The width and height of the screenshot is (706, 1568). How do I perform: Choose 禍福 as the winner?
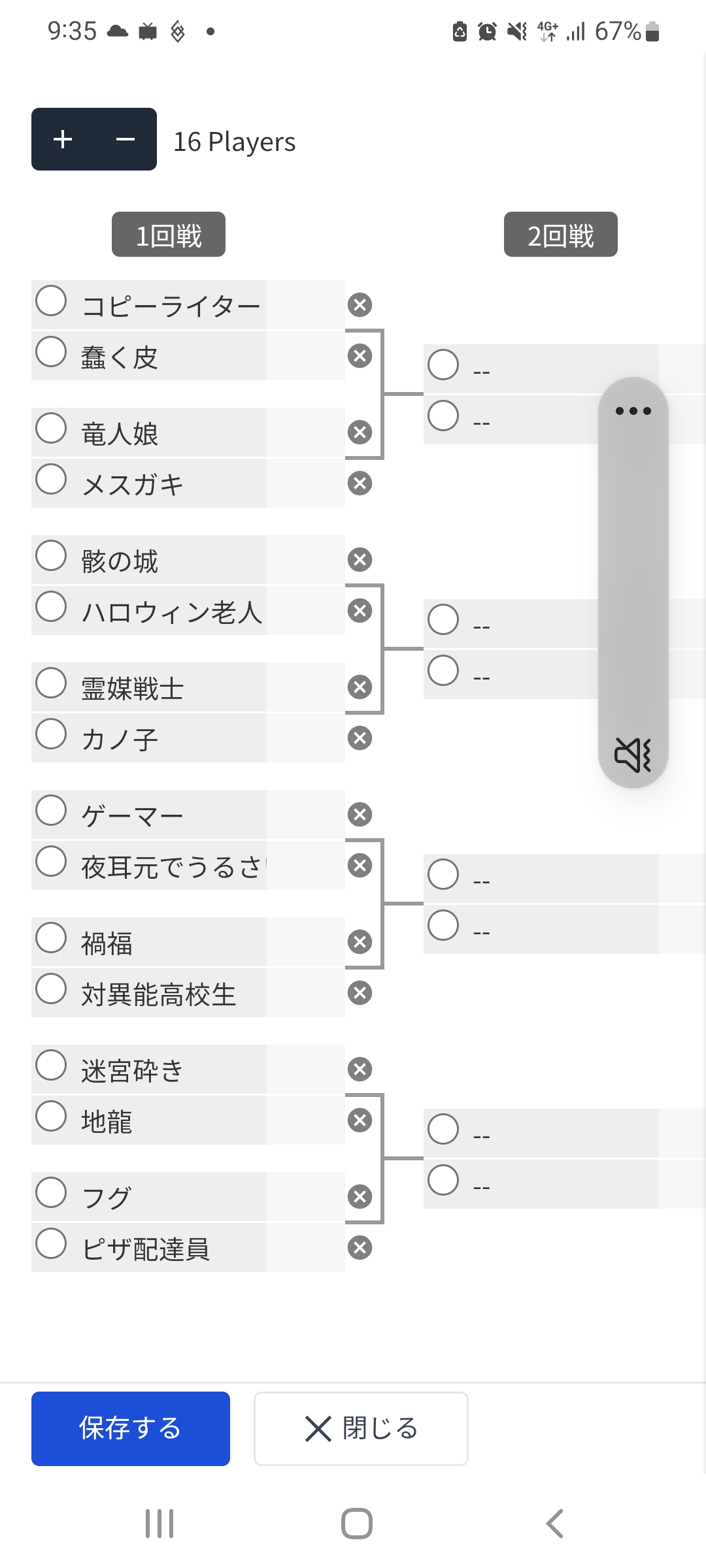coord(51,938)
